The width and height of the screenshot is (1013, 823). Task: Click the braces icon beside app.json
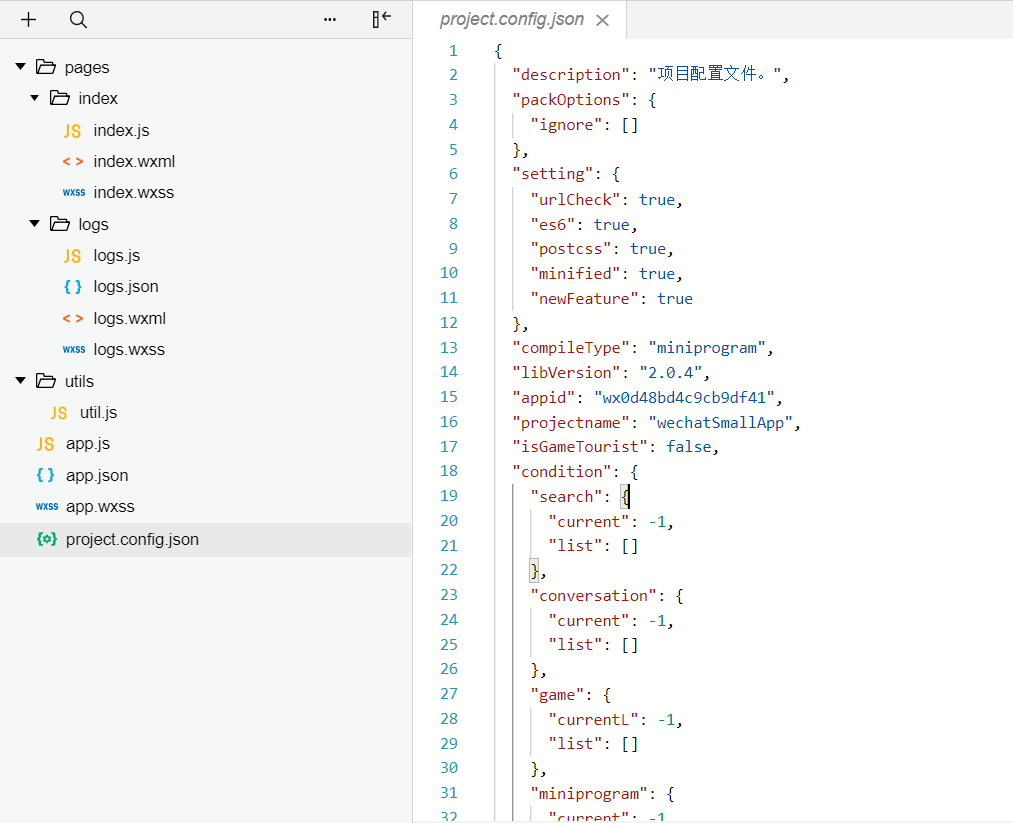[45, 475]
